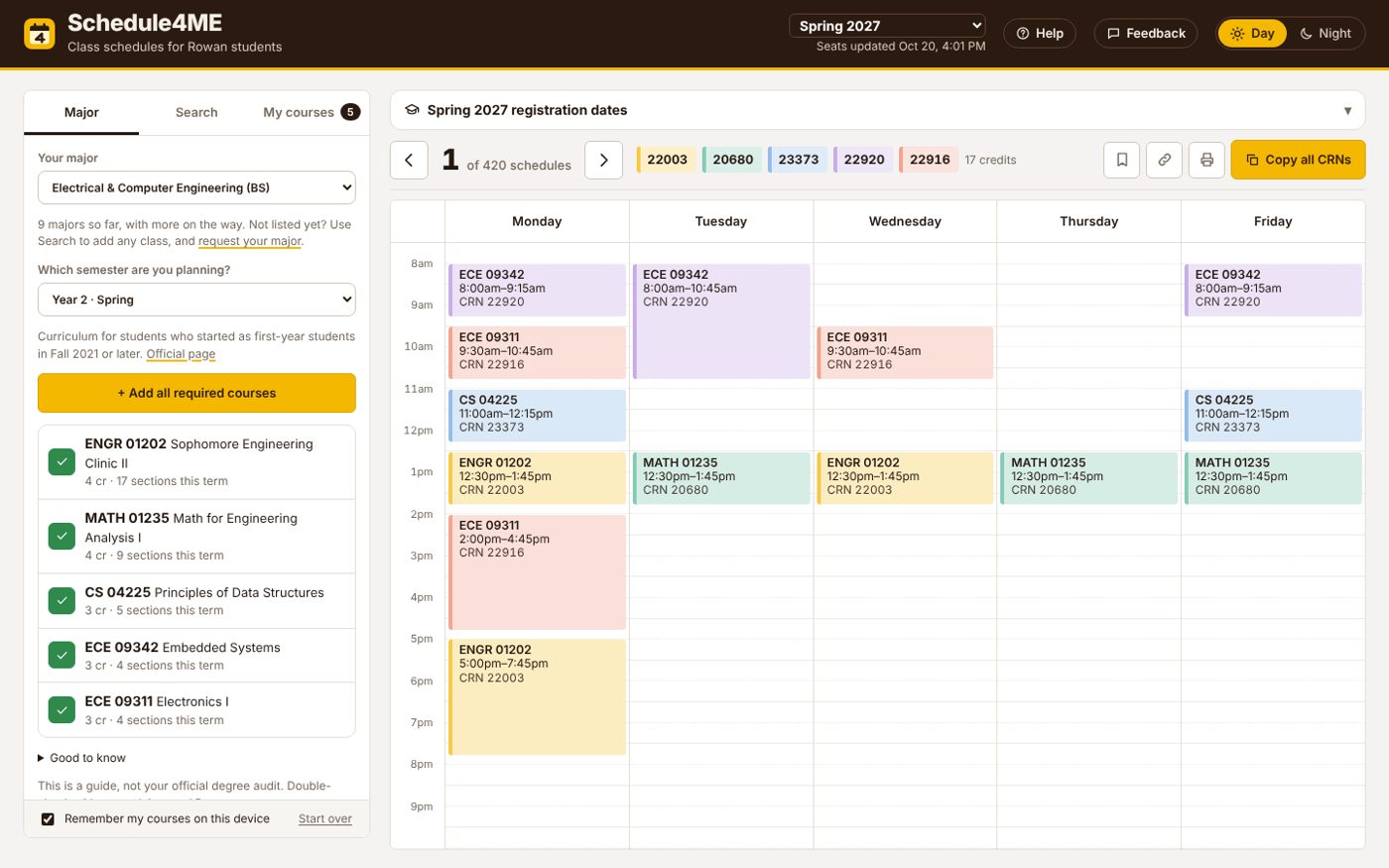
Task: Print the schedule using the printer icon
Action: 1206,160
